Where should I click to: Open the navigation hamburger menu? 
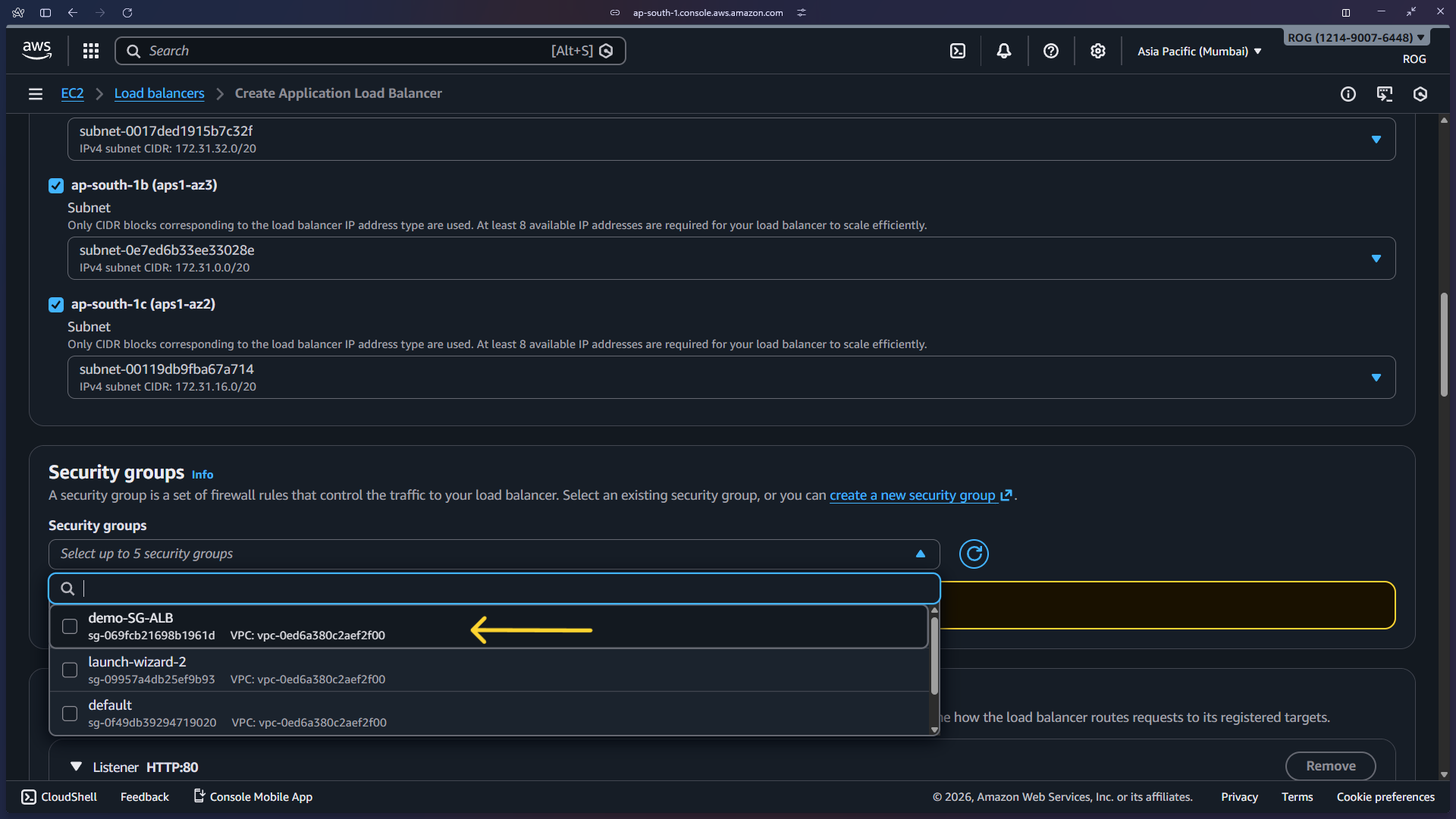36,94
